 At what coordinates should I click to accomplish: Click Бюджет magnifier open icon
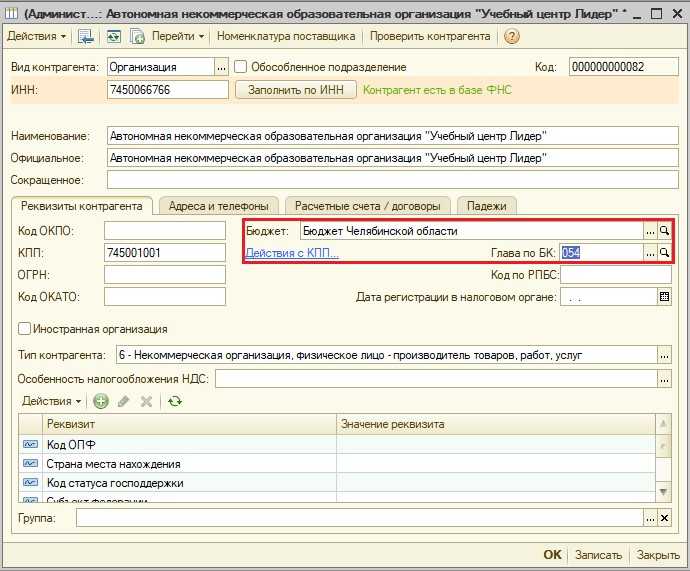coord(664,231)
